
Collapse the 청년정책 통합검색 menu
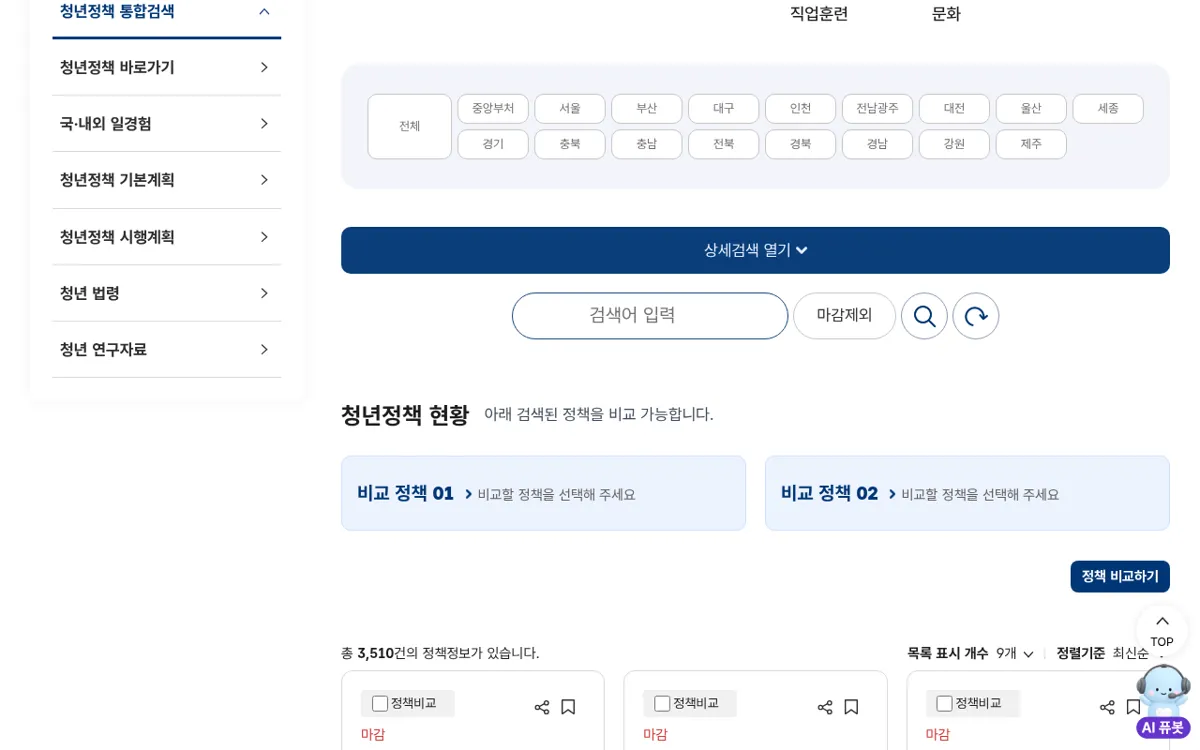[166, 12]
